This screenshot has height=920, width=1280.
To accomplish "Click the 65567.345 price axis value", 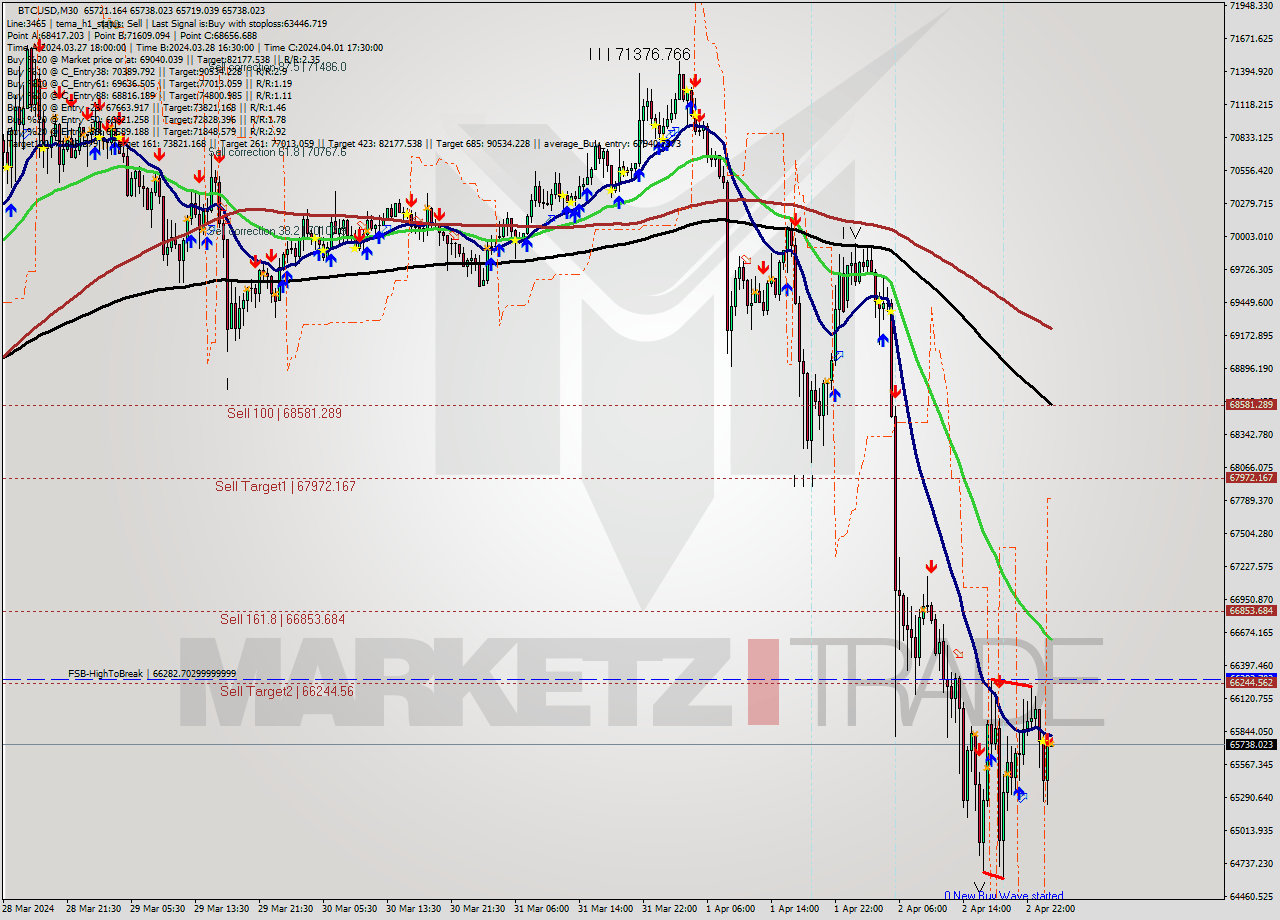I will pyautogui.click(x=1251, y=765).
